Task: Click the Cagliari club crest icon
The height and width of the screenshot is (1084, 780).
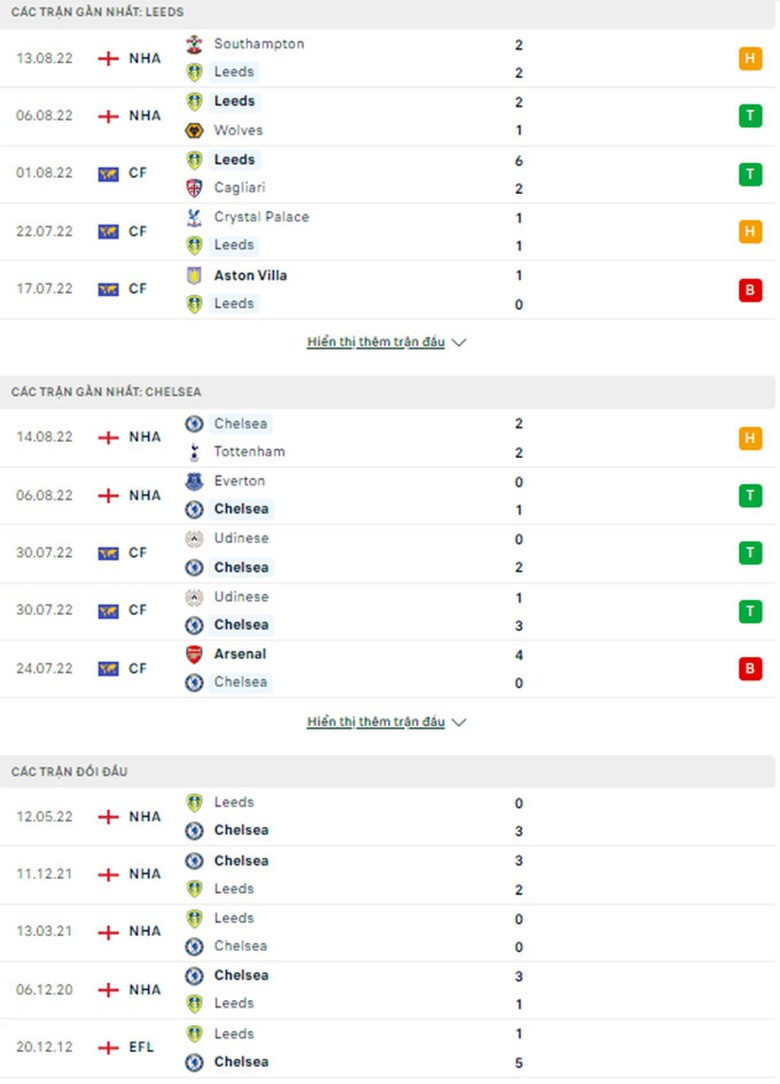Action: tap(194, 188)
